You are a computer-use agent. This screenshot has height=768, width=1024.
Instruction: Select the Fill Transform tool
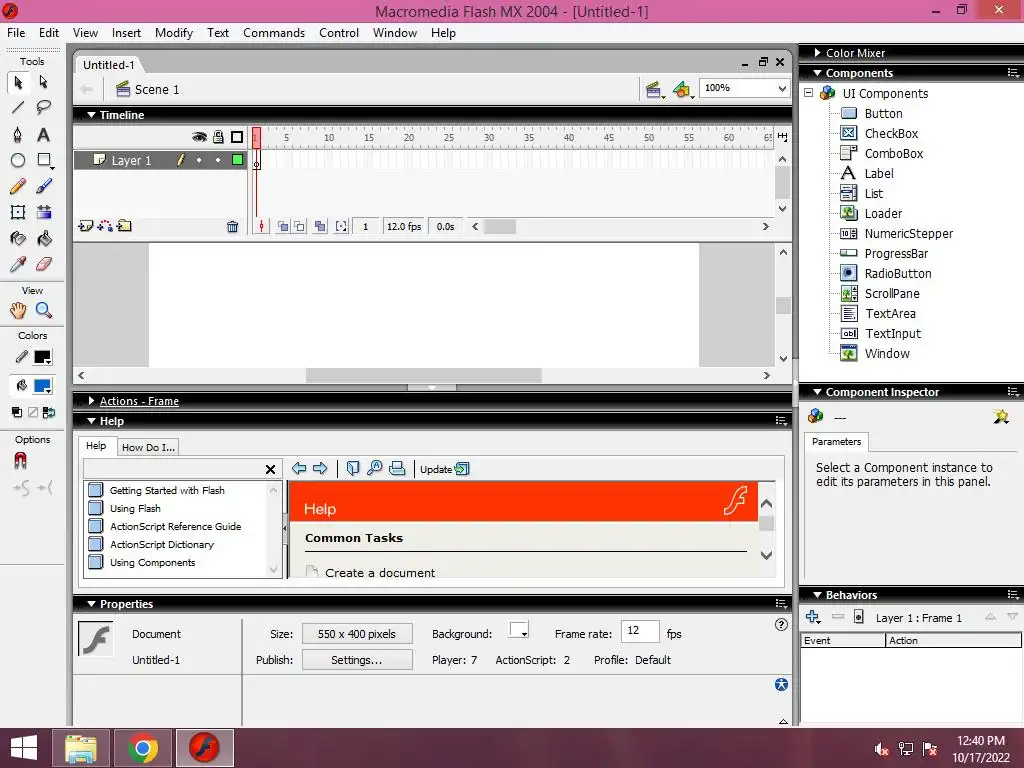point(44,212)
